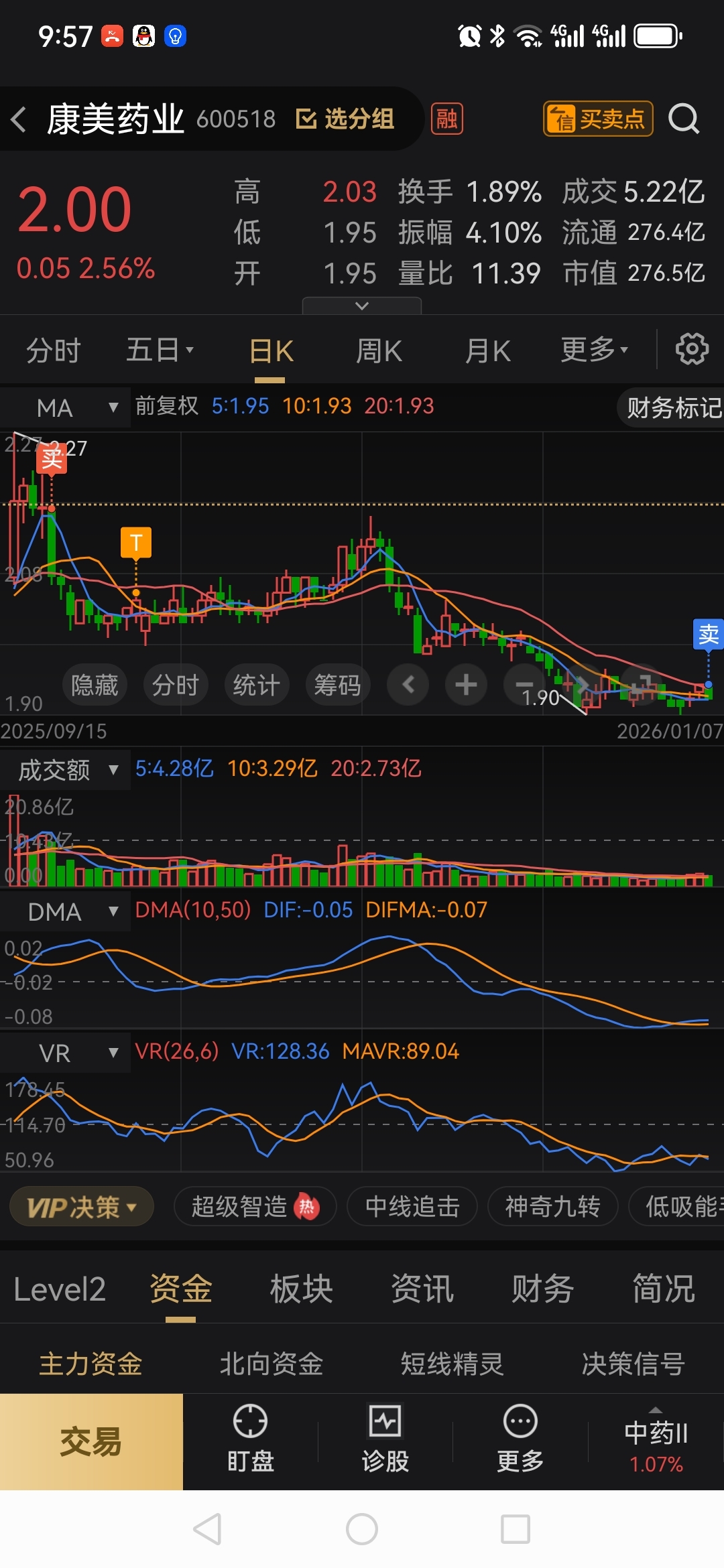This screenshot has height=1568, width=724.
Task: Tap the gold 交易 trade button
Action: click(91, 1442)
